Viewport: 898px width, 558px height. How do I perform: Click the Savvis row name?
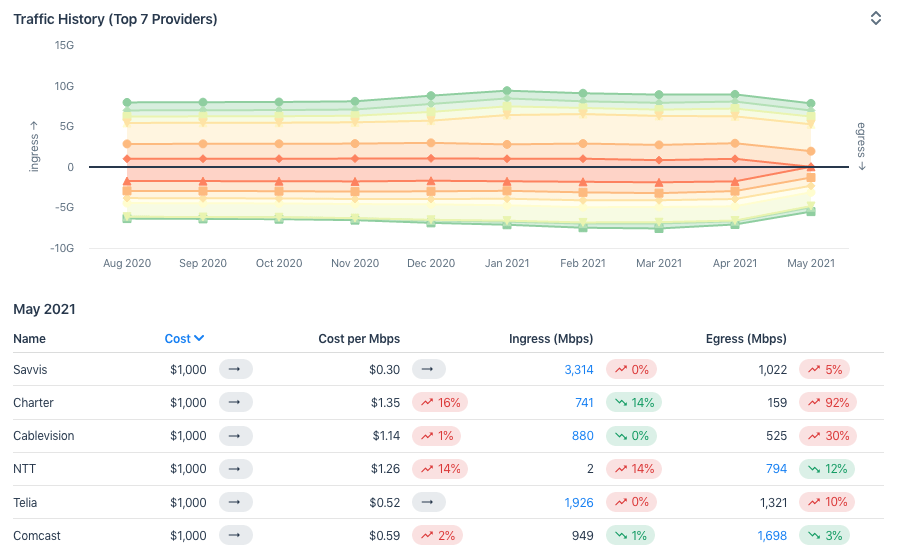30,370
